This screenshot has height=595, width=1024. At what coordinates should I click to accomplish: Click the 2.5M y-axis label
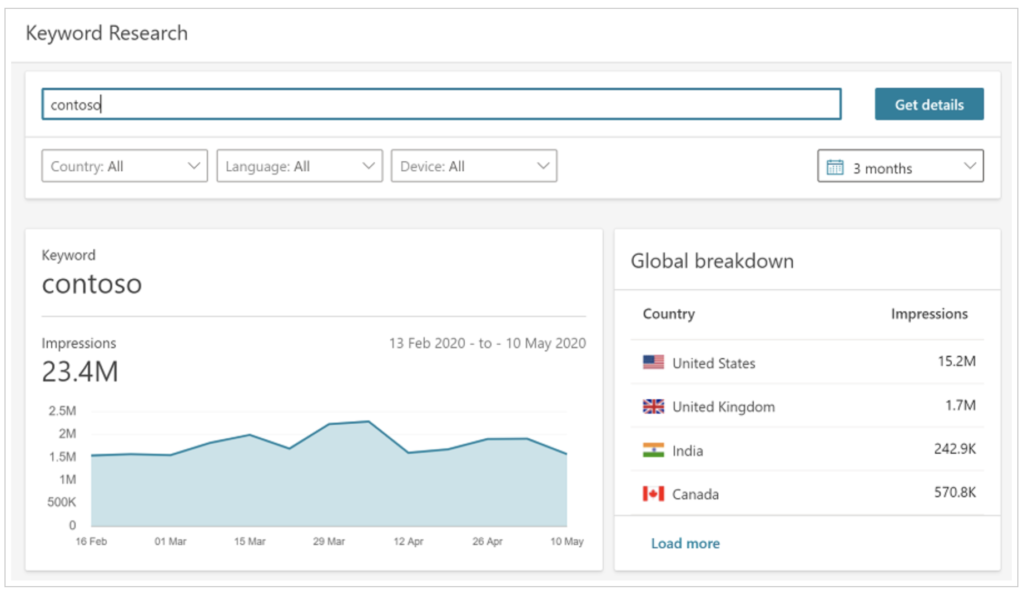[62, 411]
